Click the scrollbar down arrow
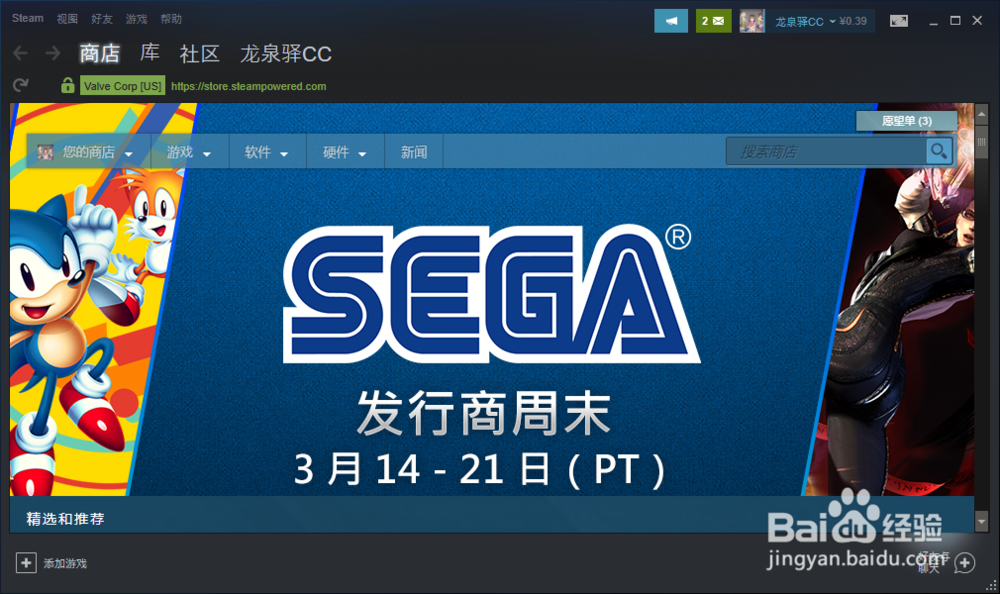Viewport: 1000px width, 594px height. 982,522
